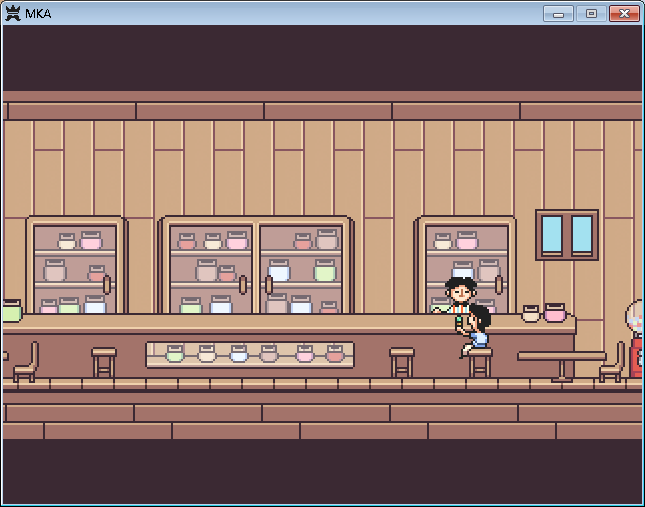Close the MKA window
645x507 pixels.
point(624,14)
